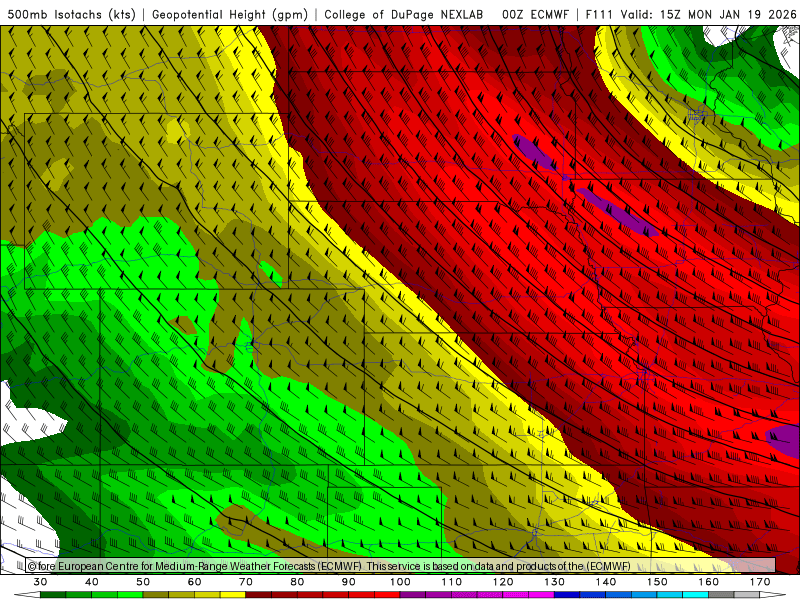
Task: Click the "70" colorbar scale label
Action: pos(246,582)
